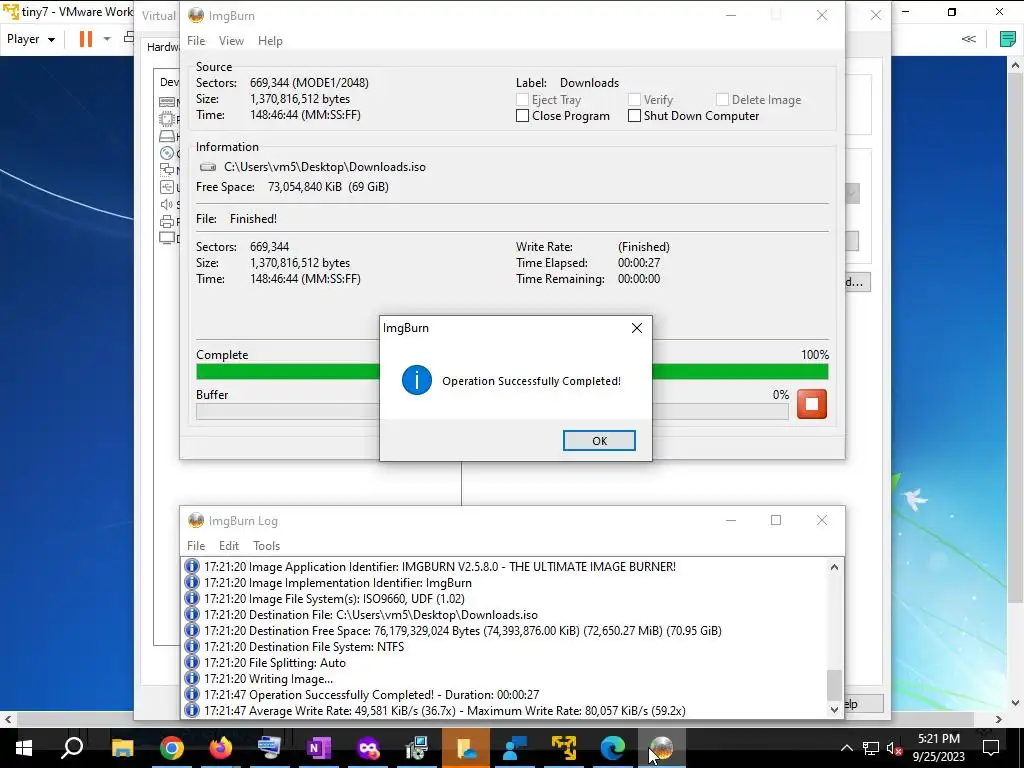Launch Firefox from the taskbar
Image resolution: width=1024 pixels, height=768 pixels.
point(221,748)
